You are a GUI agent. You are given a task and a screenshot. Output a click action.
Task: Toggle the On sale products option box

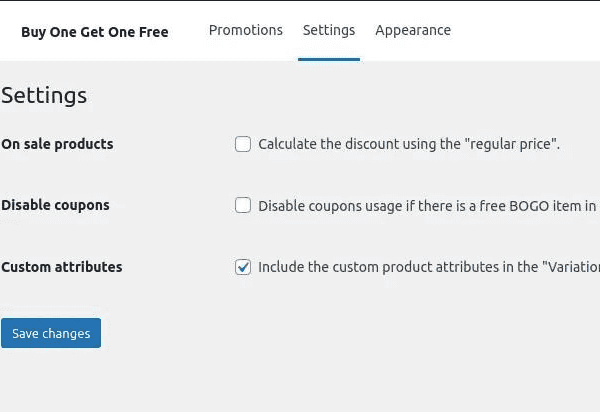point(243,144)
